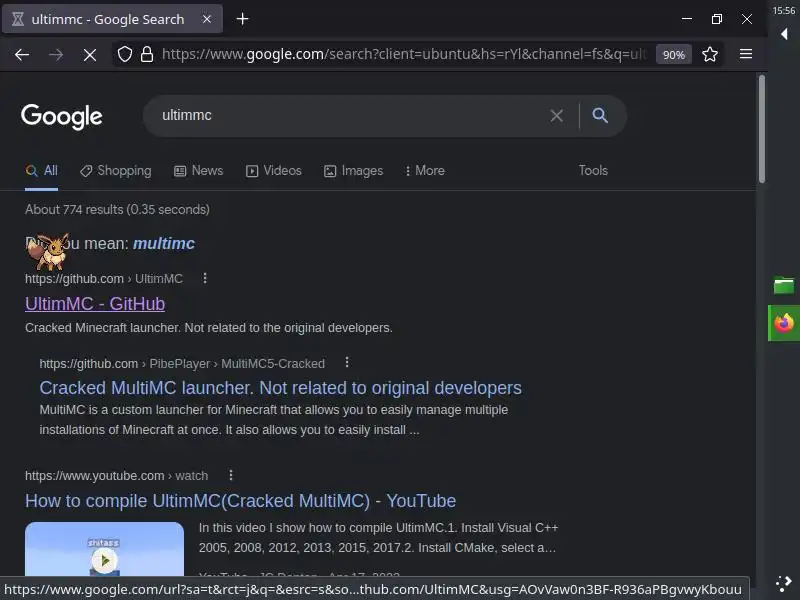This screenshot has height=600, width=800.
Task: Open options for MultiMC5-Cracked result
Action: pyautogui.click(x=347, y=362)
